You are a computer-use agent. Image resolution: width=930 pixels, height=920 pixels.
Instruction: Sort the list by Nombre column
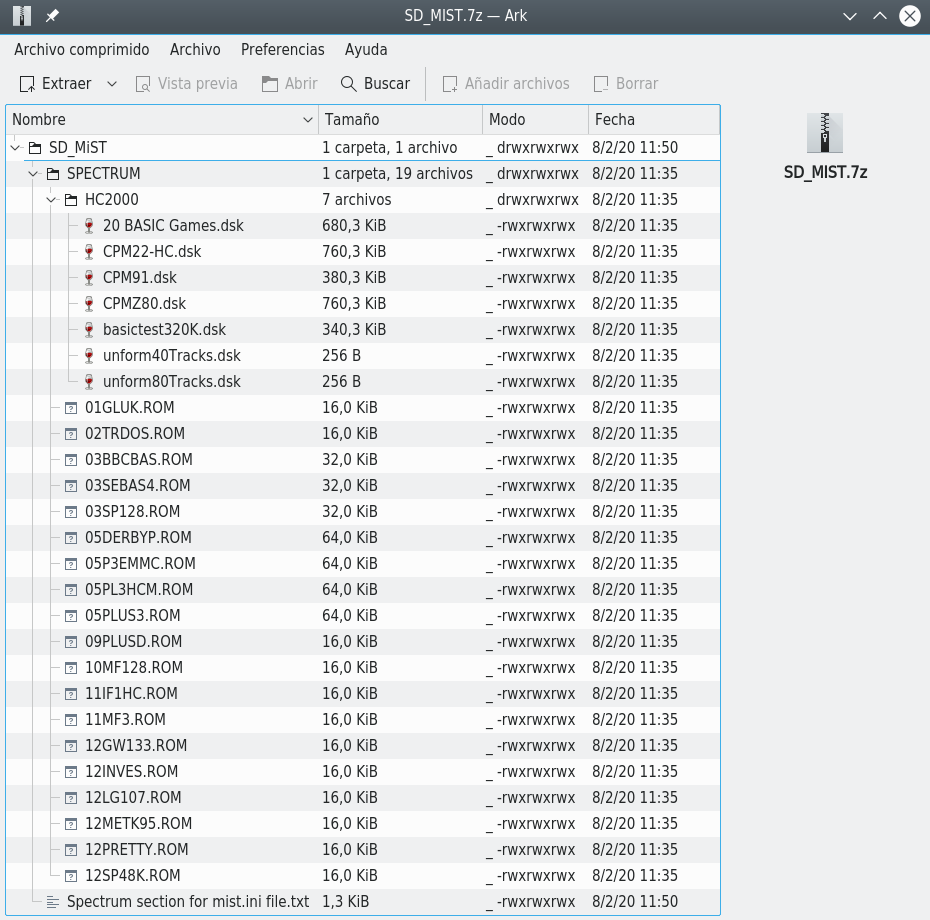[x=163, y=120]
